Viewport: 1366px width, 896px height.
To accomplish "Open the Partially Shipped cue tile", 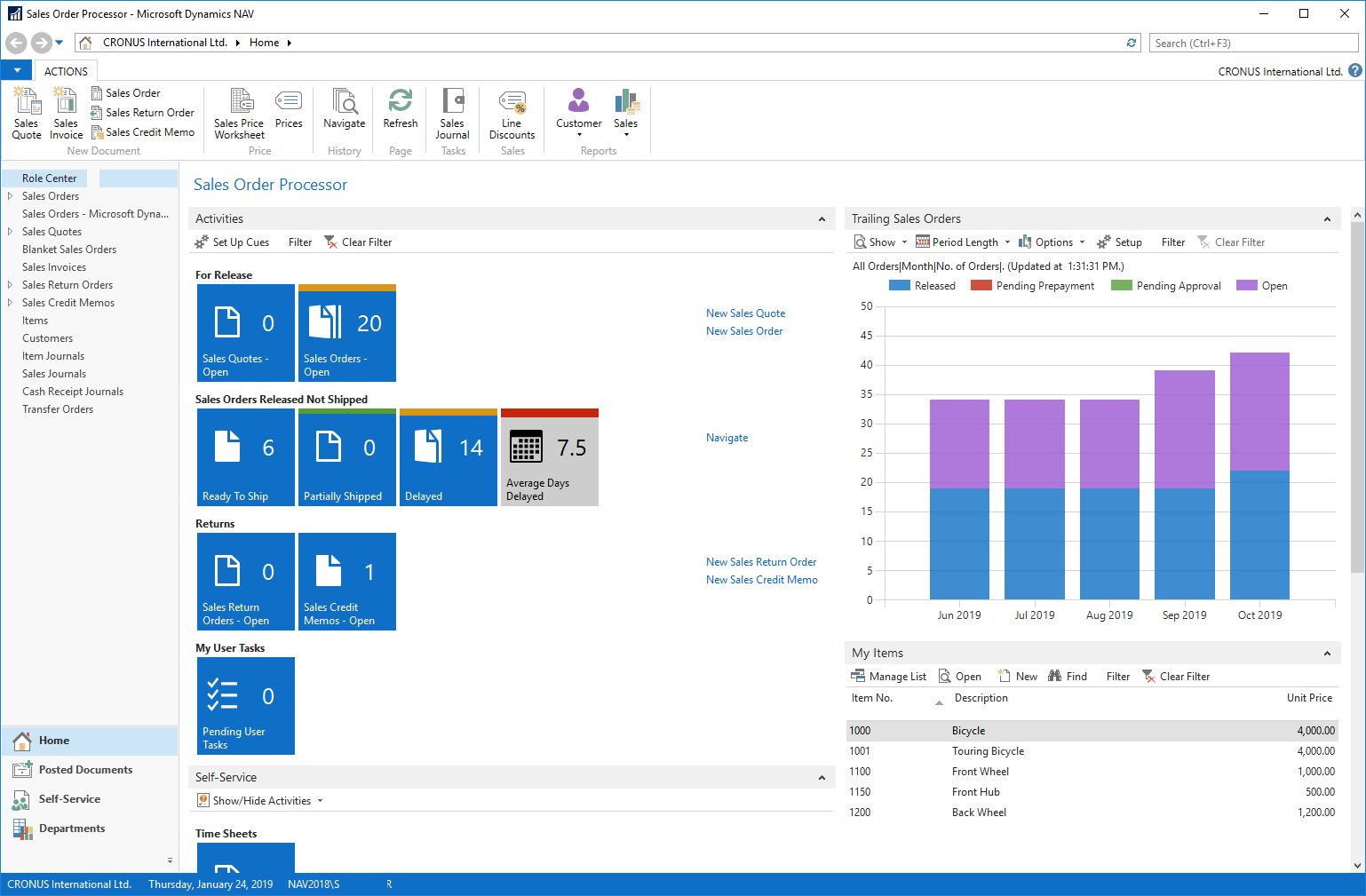I will [x=347, y=457].
